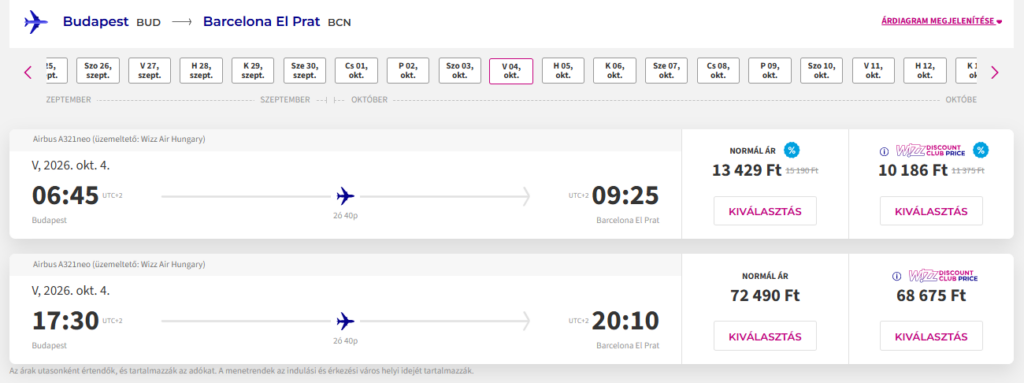Click the plane icon on the 06:45 flight
This screenshot has height=383, width=1024.
click(345, 195)
